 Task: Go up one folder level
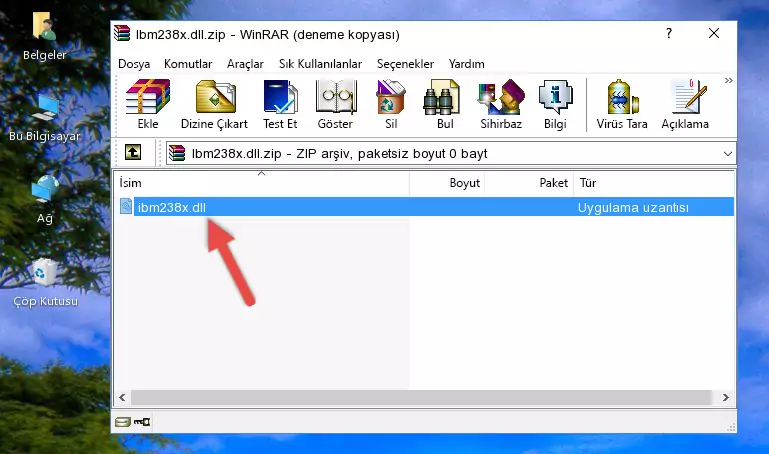point(133,152)
